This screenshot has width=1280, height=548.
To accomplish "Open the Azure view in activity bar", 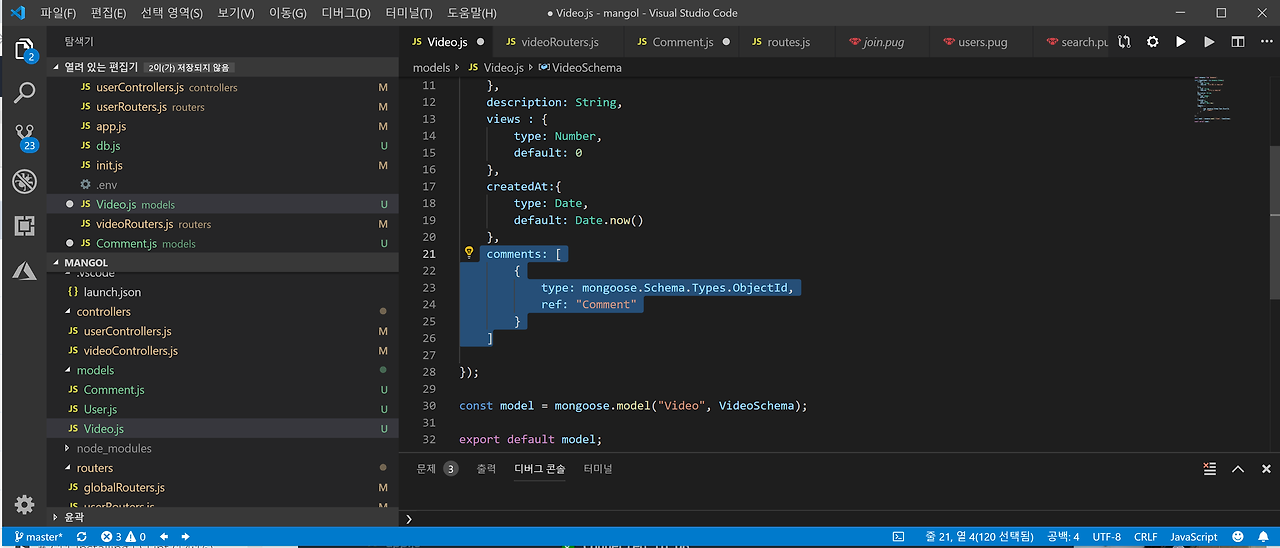I will click(25, 271).
